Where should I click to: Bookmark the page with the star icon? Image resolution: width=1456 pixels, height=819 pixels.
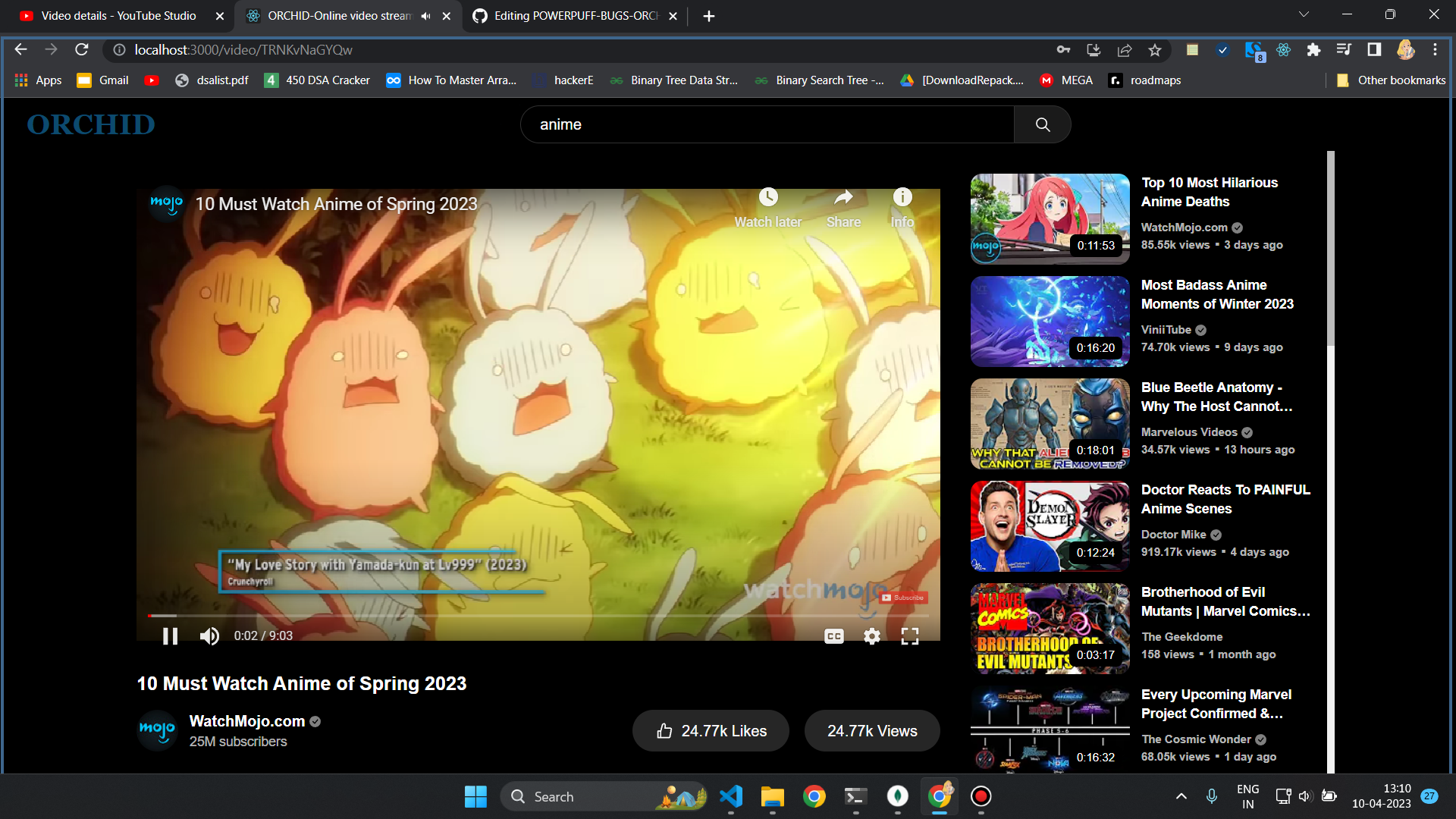(x=1155, y=50)
